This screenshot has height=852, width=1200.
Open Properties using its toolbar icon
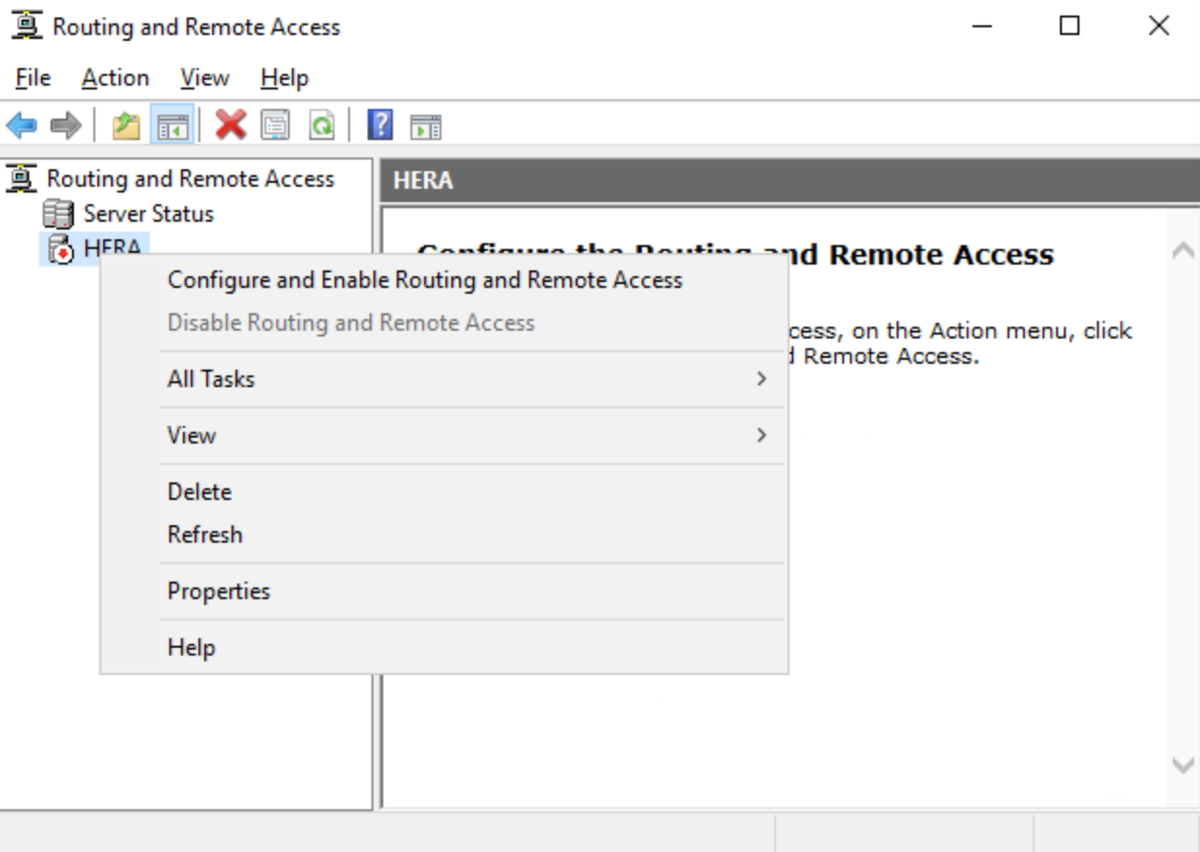272,125
